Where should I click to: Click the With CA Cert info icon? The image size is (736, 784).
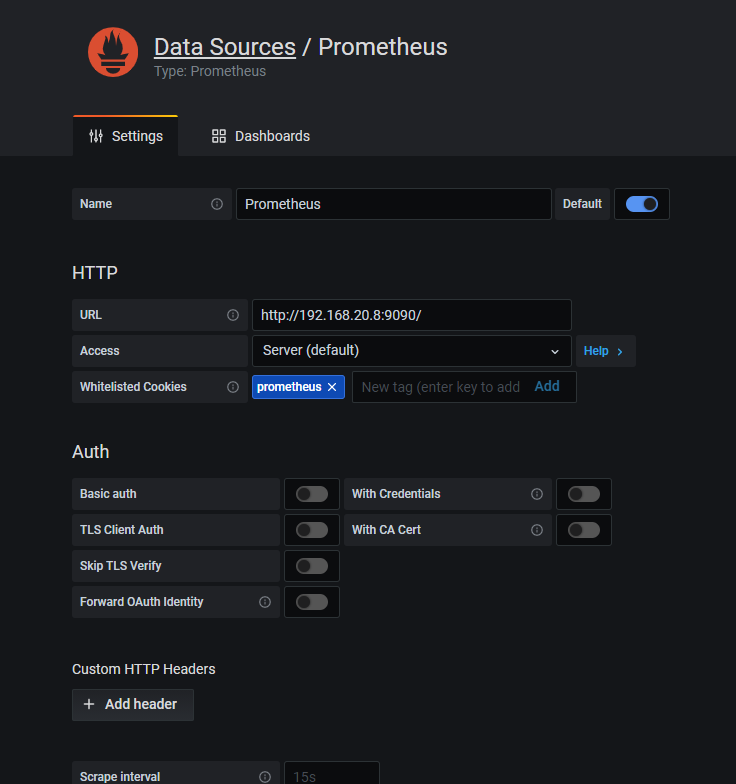point(537,530)
